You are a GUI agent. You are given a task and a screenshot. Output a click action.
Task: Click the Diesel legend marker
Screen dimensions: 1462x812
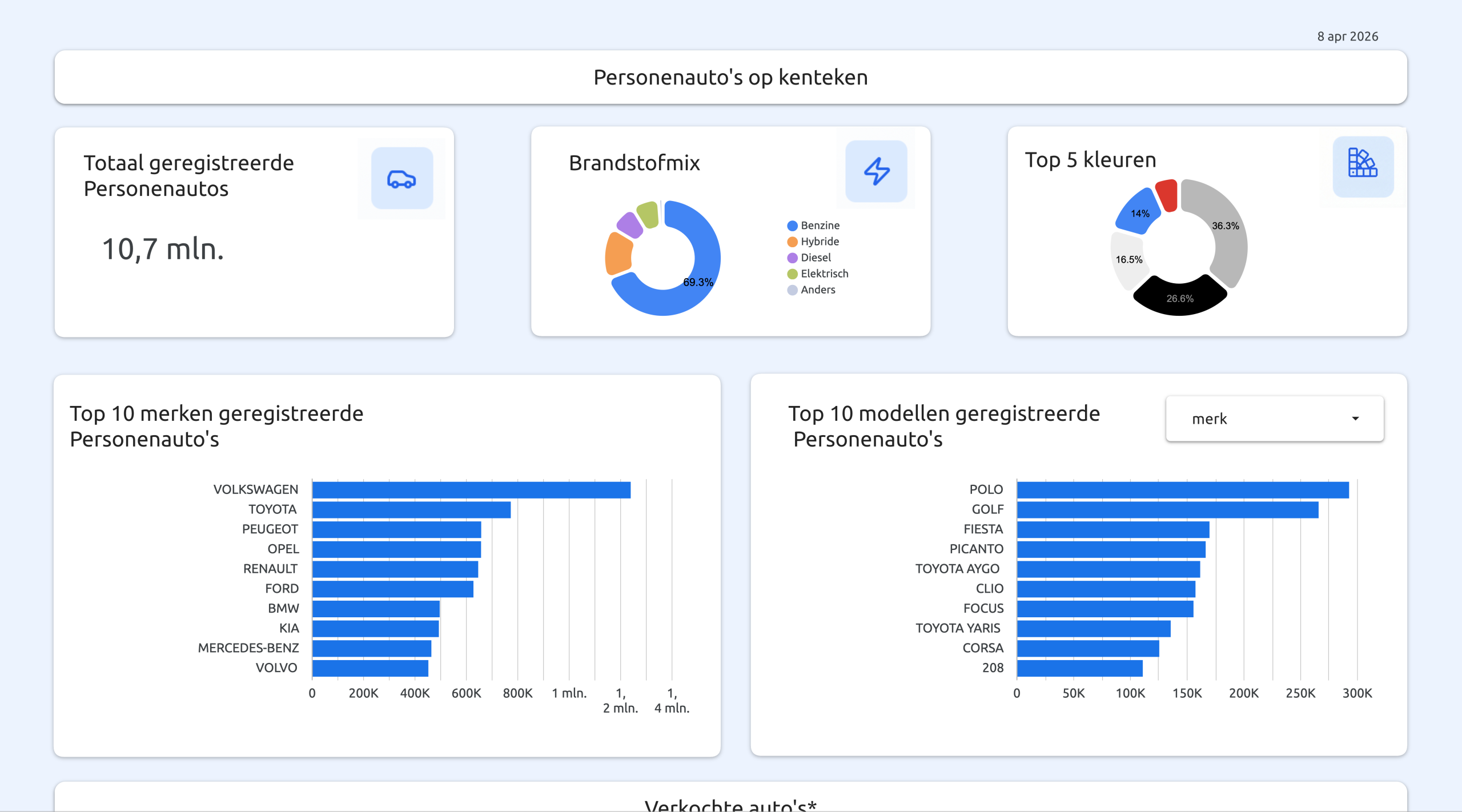pos(792,257)
